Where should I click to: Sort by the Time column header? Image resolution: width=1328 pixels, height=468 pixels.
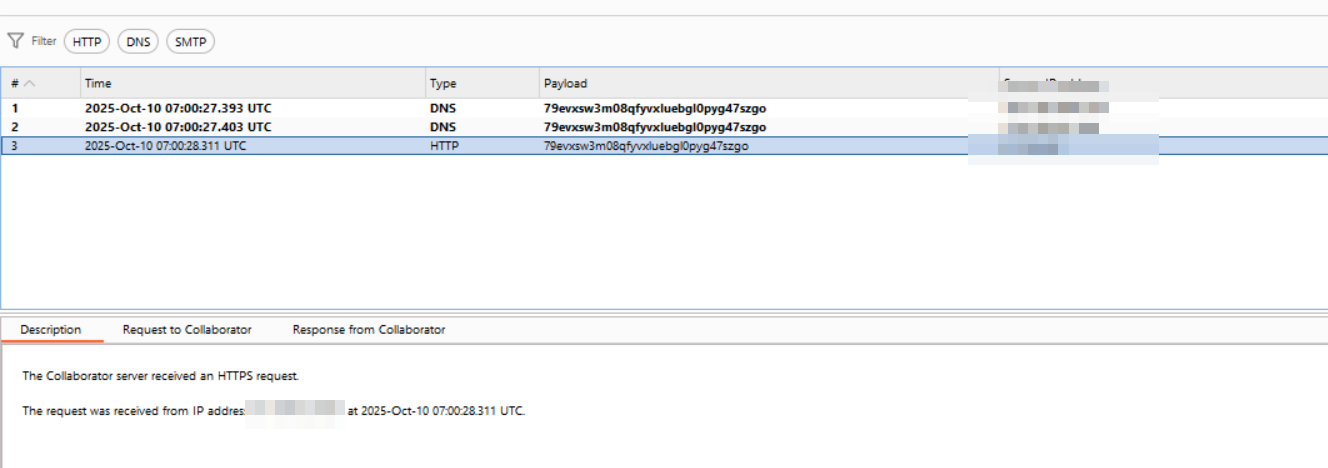(x=253, y=83)
